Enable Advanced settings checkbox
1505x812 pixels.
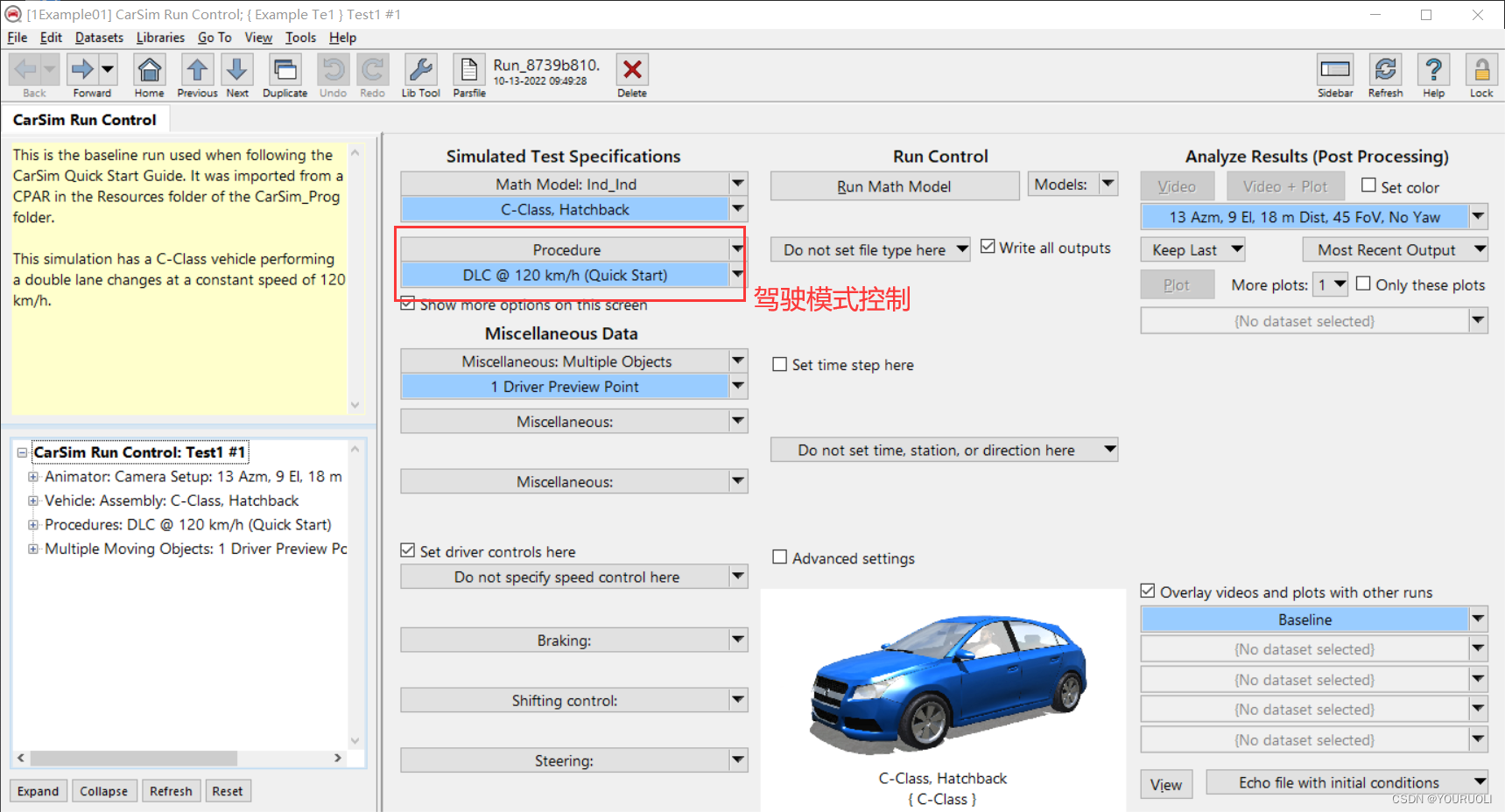[x=779, y=557]
